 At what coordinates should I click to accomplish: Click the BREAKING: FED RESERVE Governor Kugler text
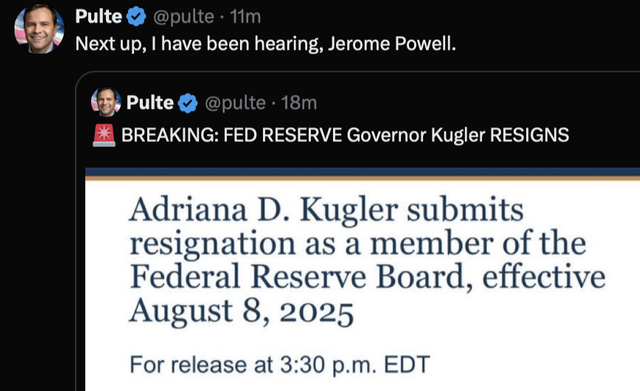tap(303, 135)
